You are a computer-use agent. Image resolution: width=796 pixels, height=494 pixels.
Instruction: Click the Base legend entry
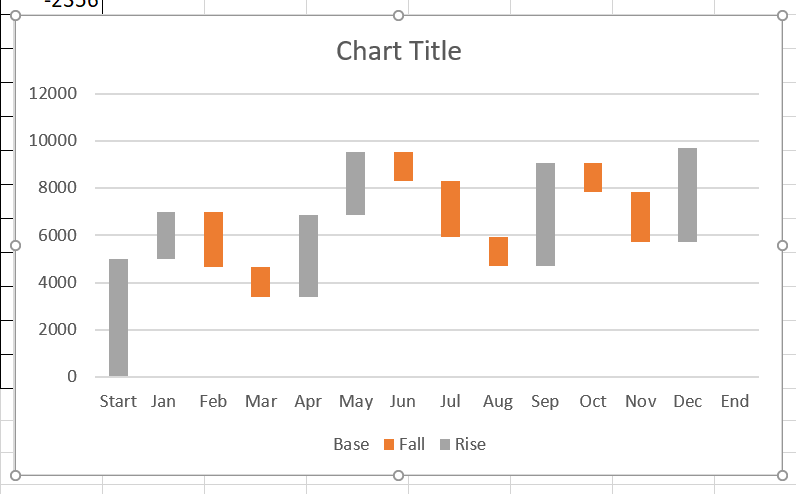[x=350, y=444]
